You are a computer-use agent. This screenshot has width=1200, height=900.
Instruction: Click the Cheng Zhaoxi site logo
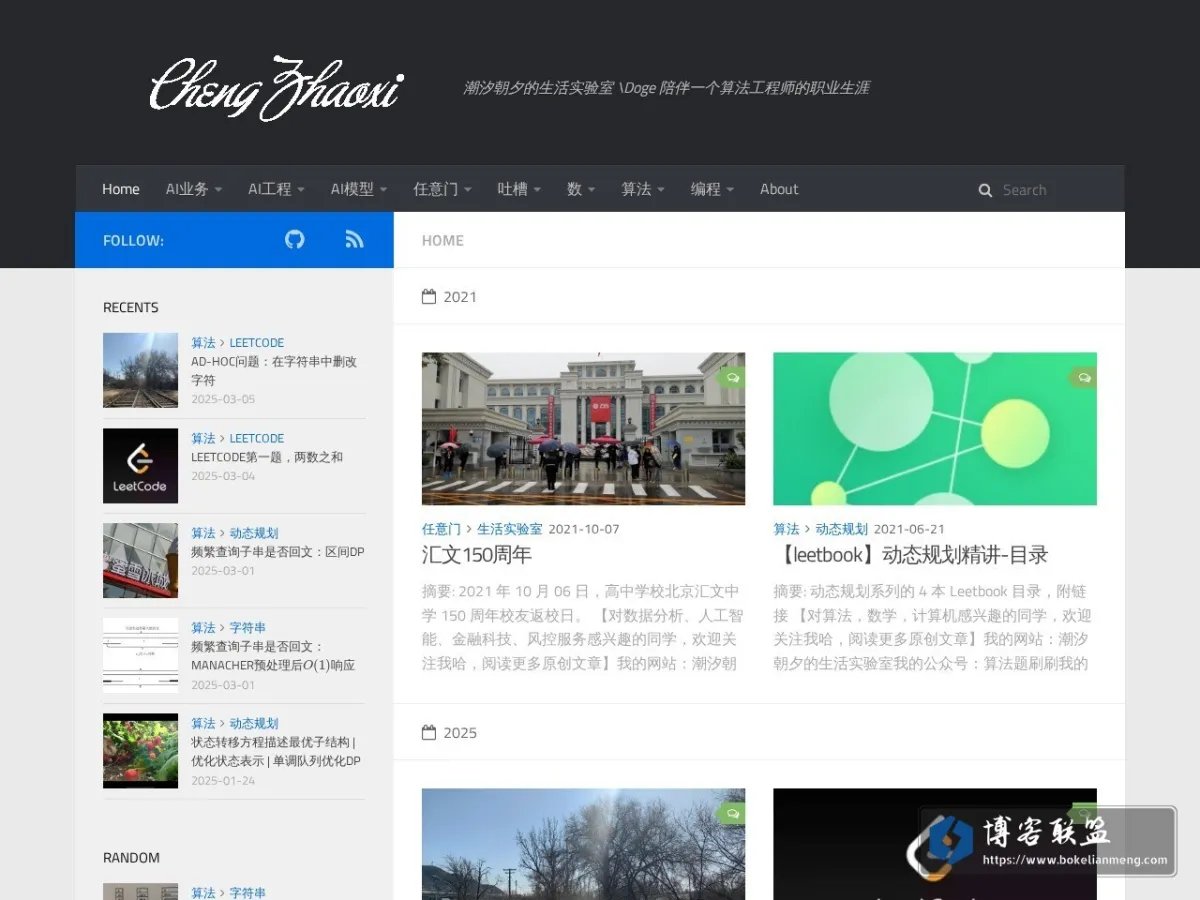coord(276,88)
